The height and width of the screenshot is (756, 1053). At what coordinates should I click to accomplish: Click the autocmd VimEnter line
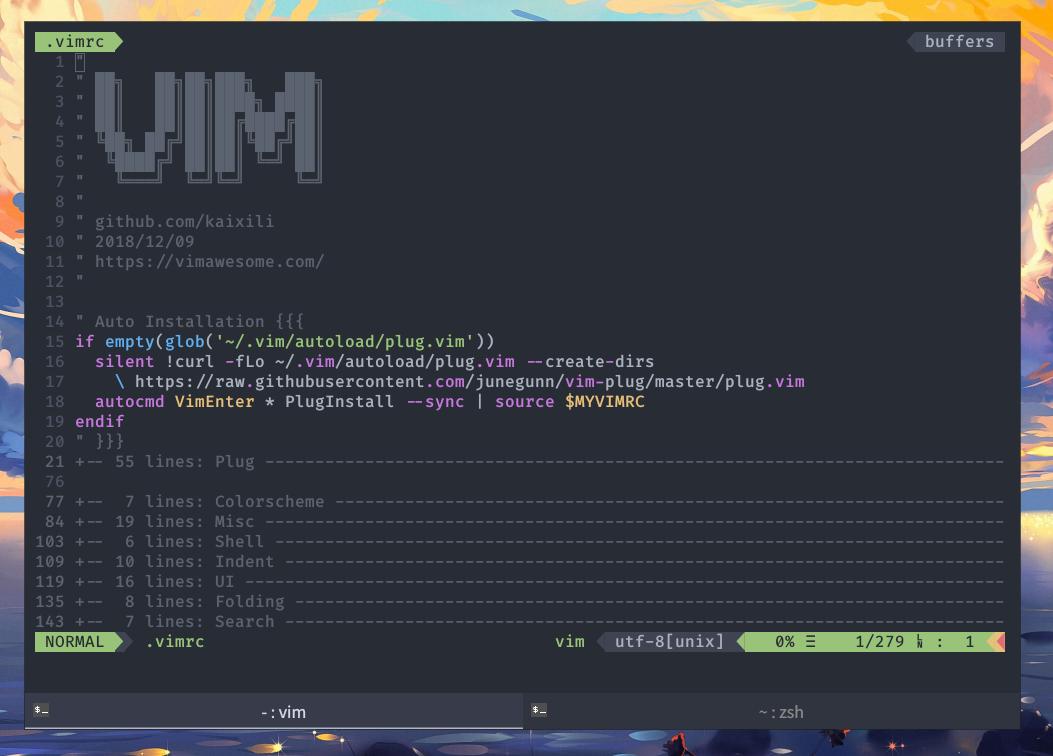tap(369, 401)
